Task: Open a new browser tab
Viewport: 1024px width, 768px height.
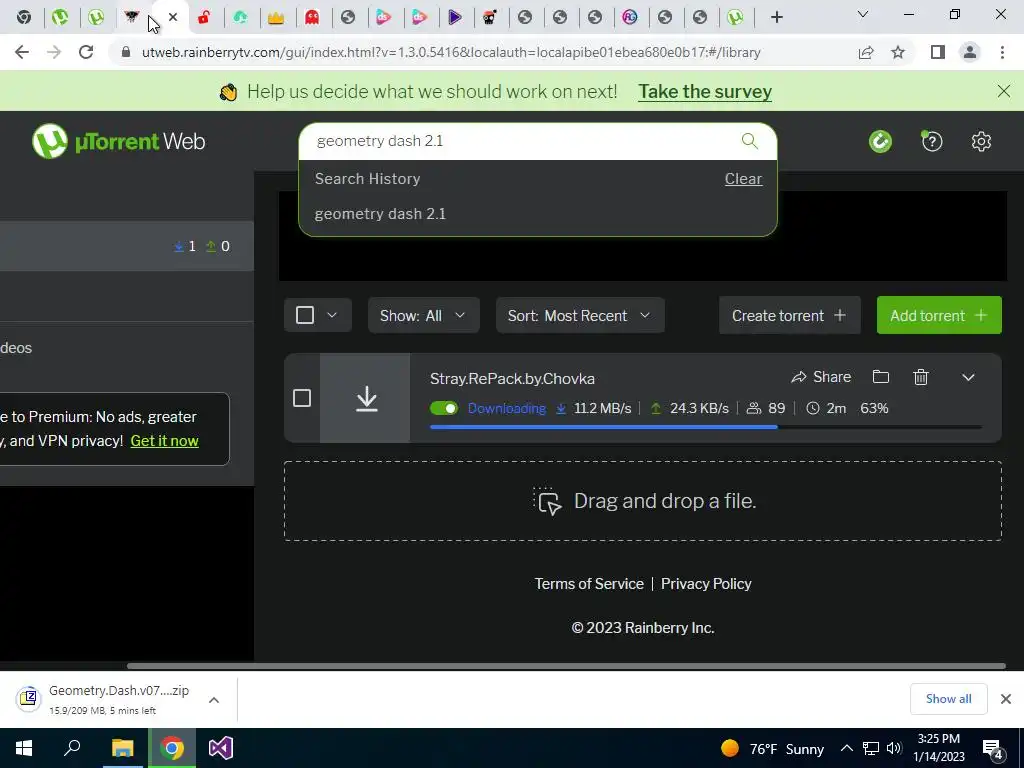Action: pos(776,18)
